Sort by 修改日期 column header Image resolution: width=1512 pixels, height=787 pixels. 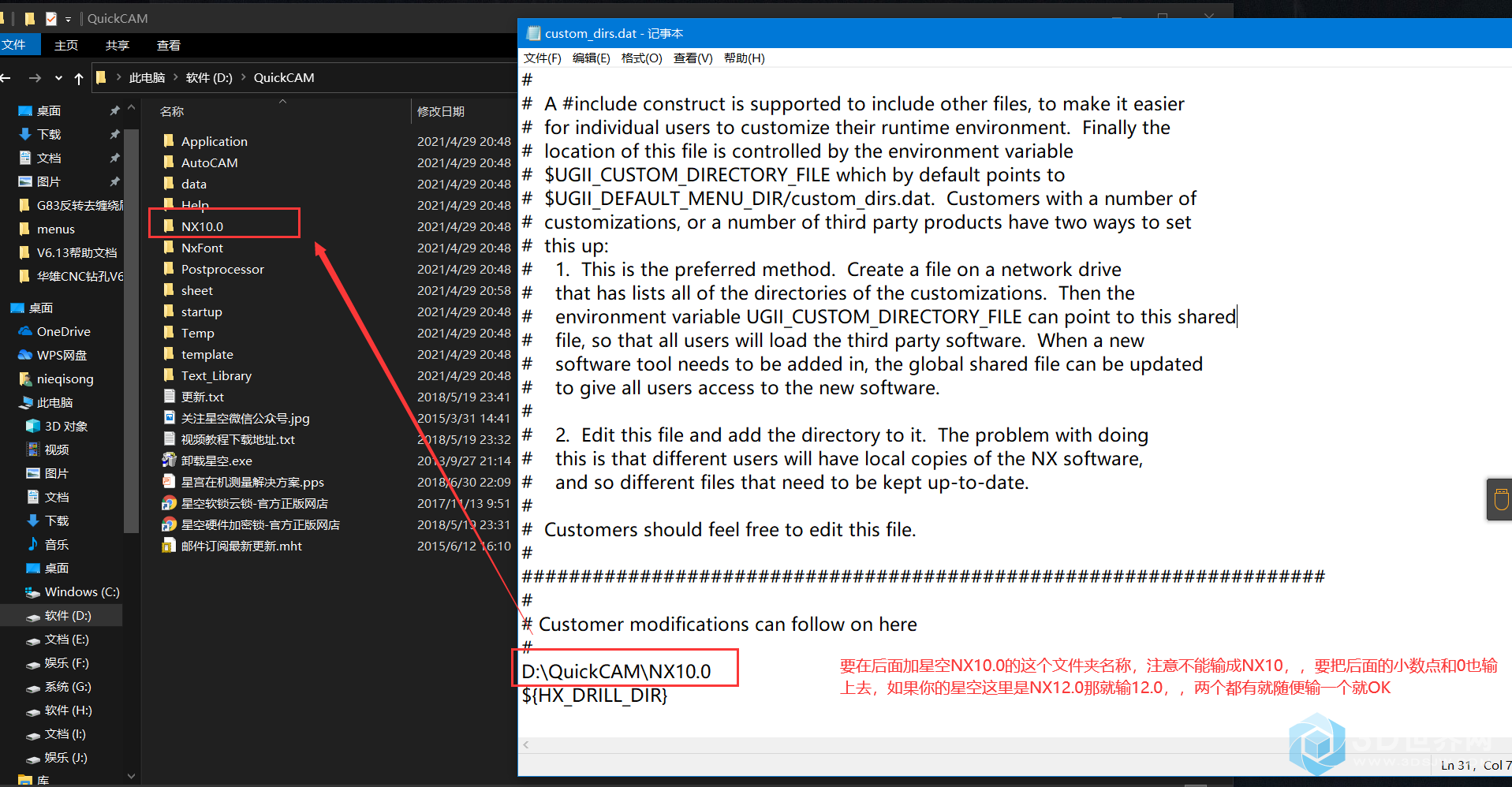point(440,111)
